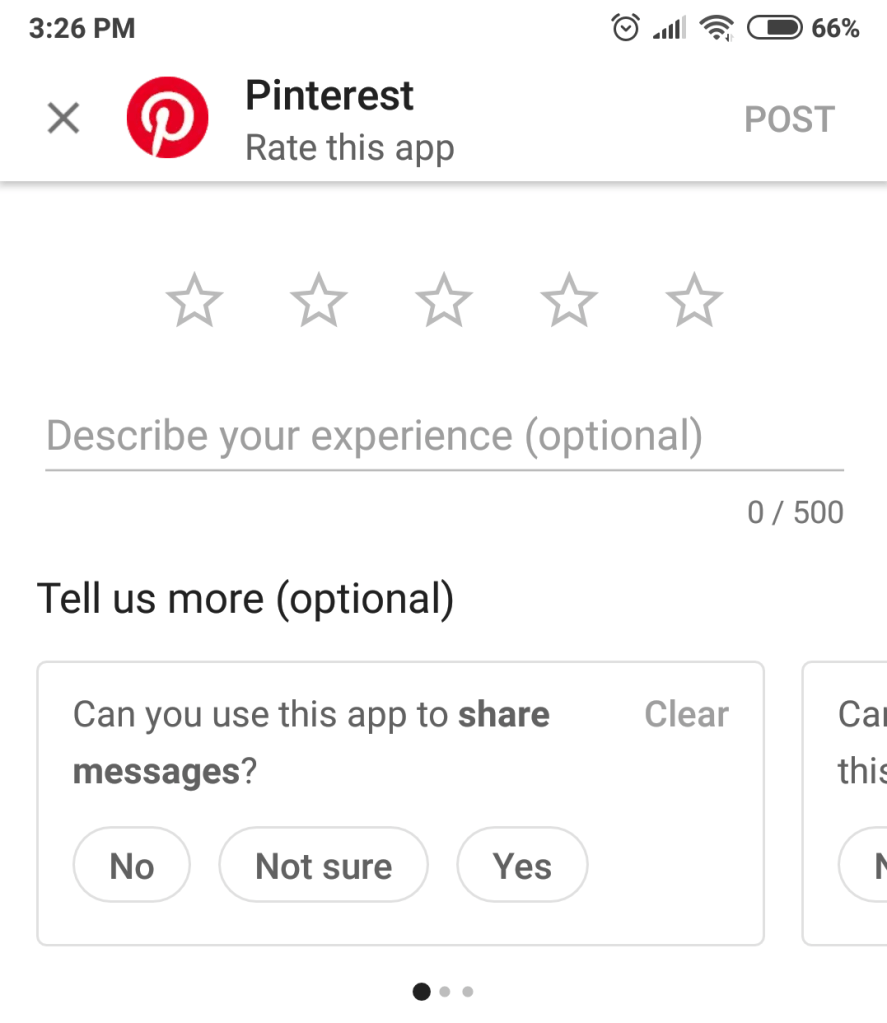Answer No to share messages question
Screen dimensions: 887x1023
click(x=131, y=866)
